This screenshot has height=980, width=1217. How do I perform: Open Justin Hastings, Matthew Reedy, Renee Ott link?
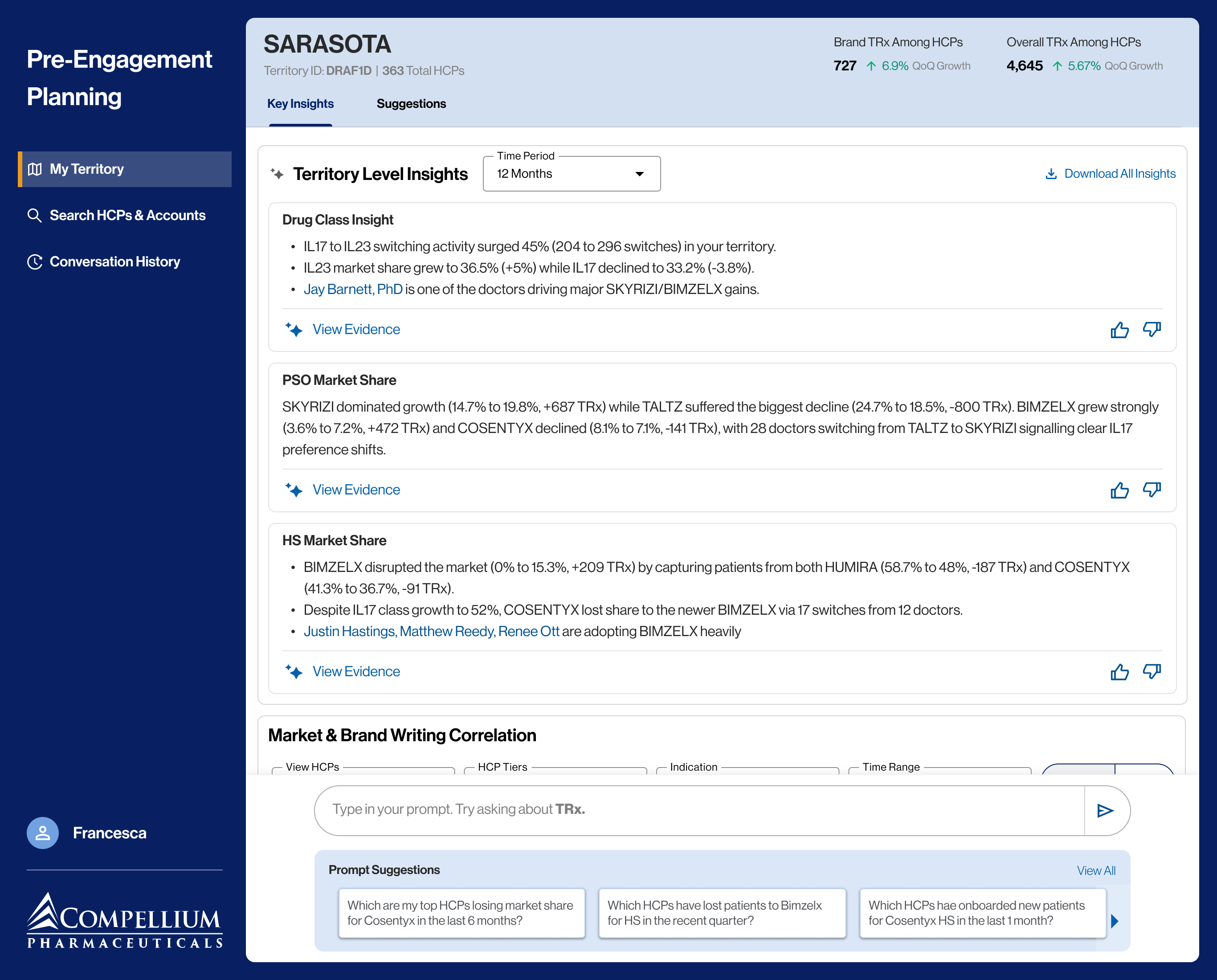point(431,631)
